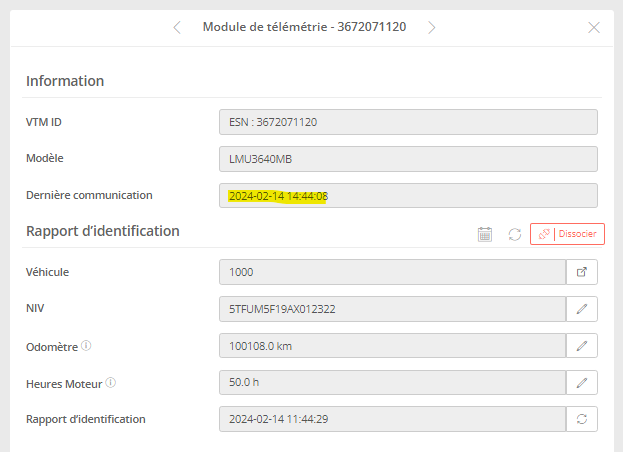Open the identification report calendar icon

(x=485, y=234)
